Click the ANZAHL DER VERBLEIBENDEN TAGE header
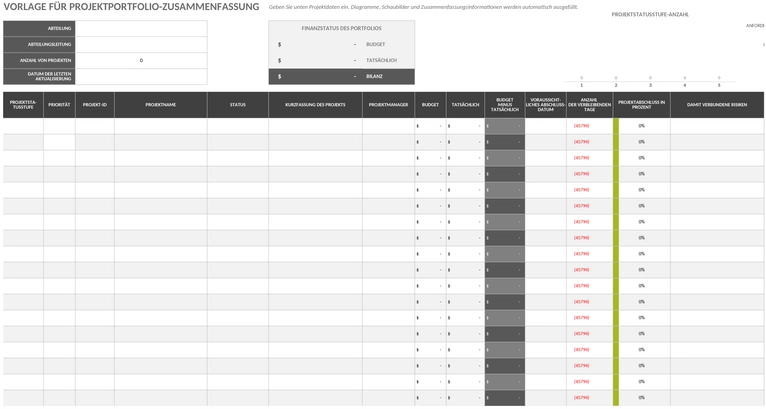Image resolution: width=766 pixels, height=409 pixels. point(590,105)
